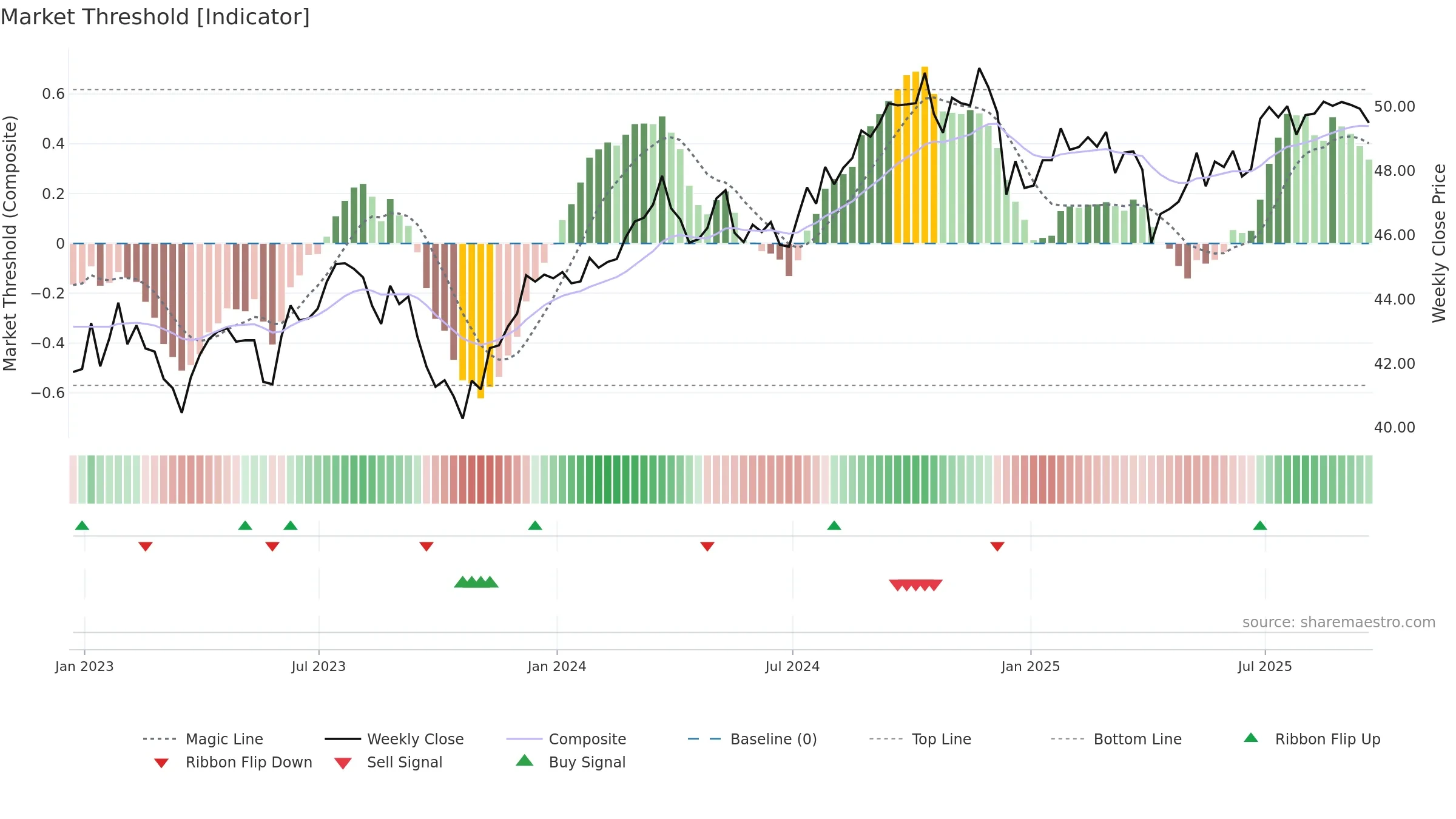Click the ribbon flip up marker after Jul 2024
Screen dimensions: 1456x819
pos(834,525)
